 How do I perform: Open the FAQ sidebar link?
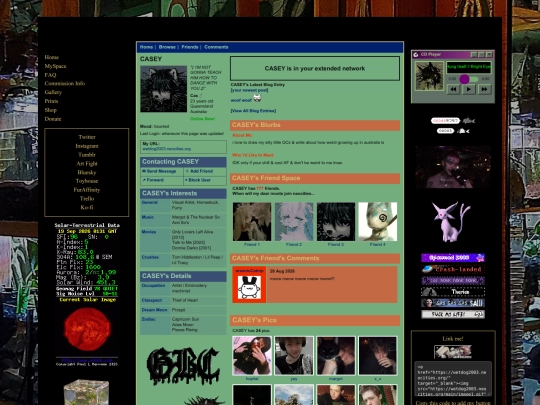(50, 75)
